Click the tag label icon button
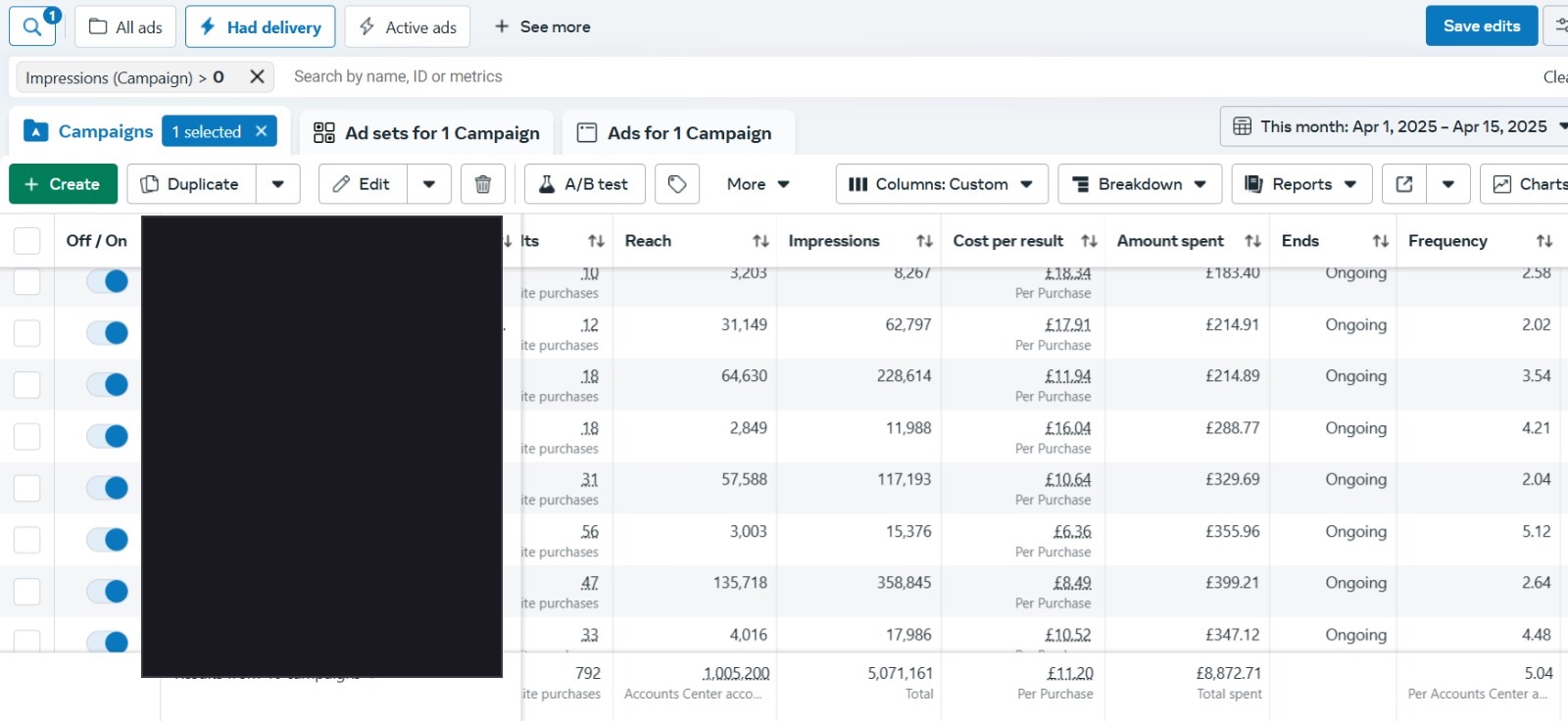The image size is (1568, 721). (x=677, y=184)
